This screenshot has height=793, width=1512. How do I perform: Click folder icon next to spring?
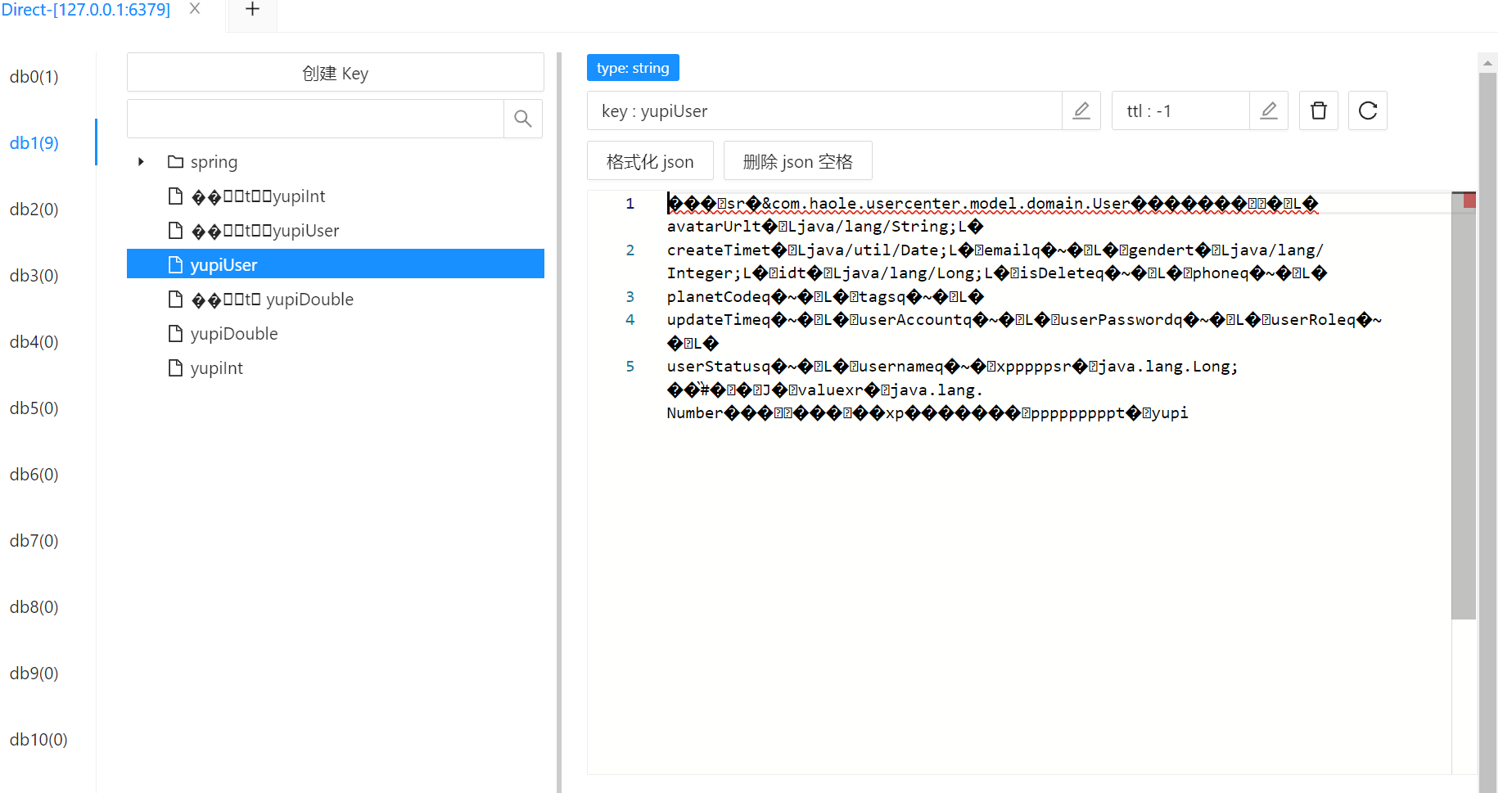tap(175, 162)
